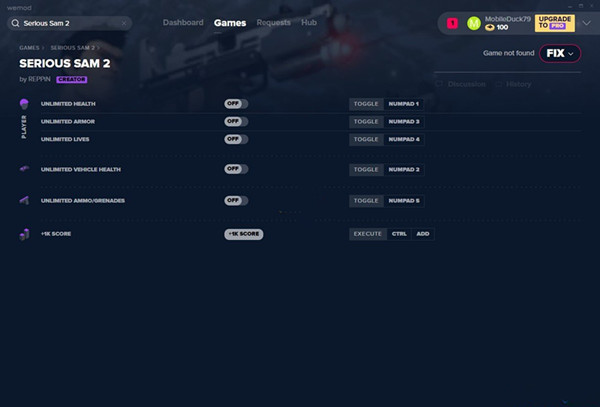Toggle Unlimited Health on

[x=236, y=104]
